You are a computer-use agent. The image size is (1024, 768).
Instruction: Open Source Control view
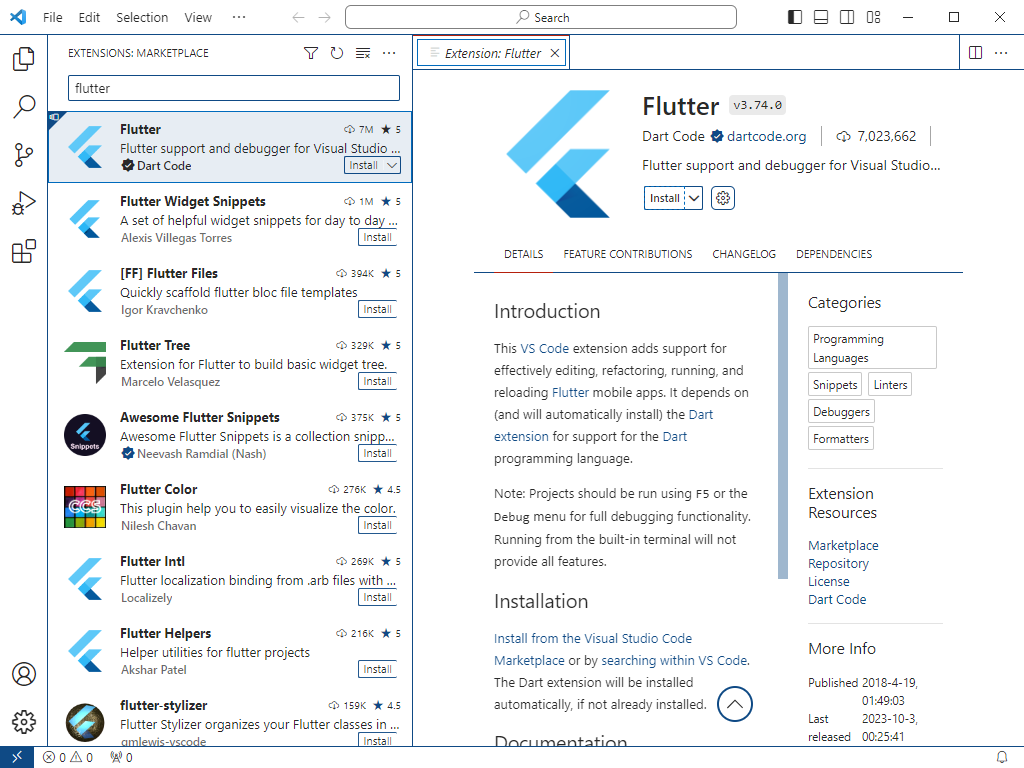click(24, 155)
